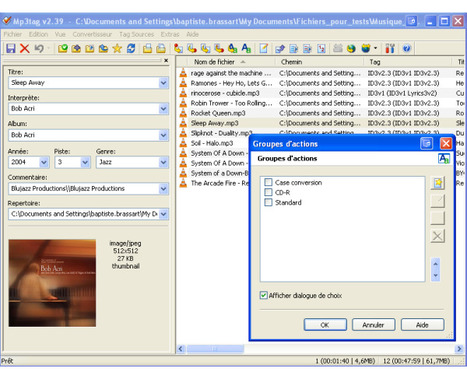Check the Standard action group

pyautogui.click(x=268, y=202)
